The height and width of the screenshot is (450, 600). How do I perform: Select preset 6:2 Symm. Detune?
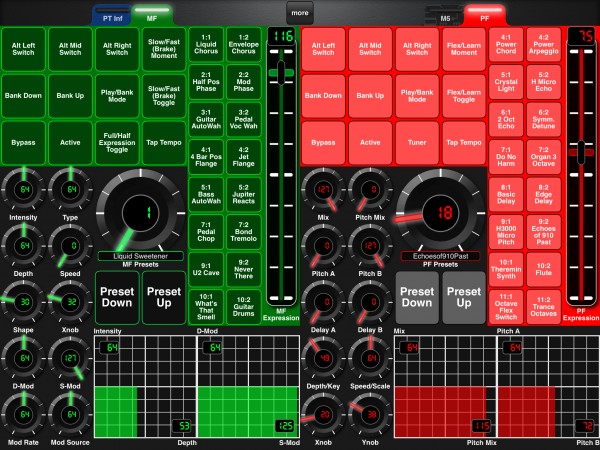click(543, 119)
